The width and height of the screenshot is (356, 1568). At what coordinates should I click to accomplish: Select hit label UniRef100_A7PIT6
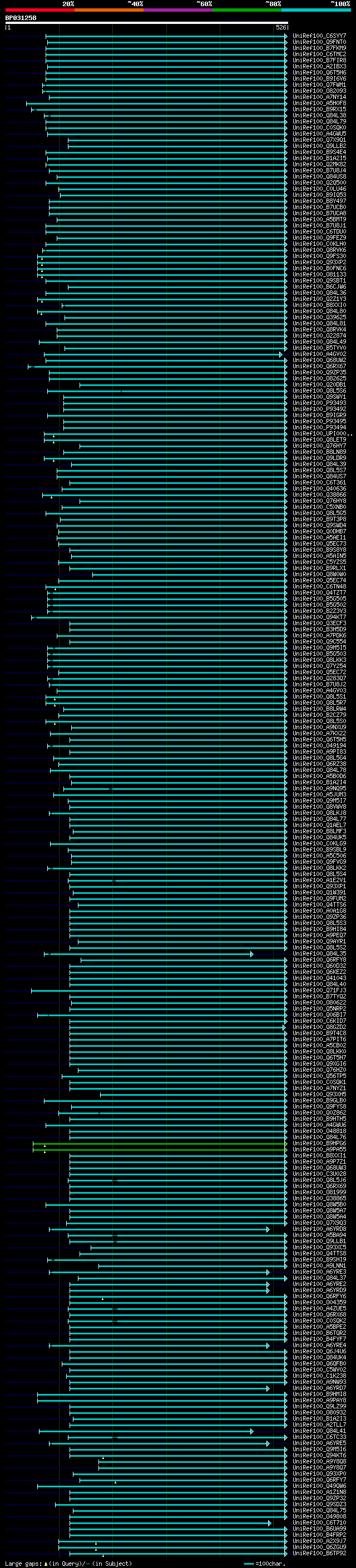pos(319,1039)
